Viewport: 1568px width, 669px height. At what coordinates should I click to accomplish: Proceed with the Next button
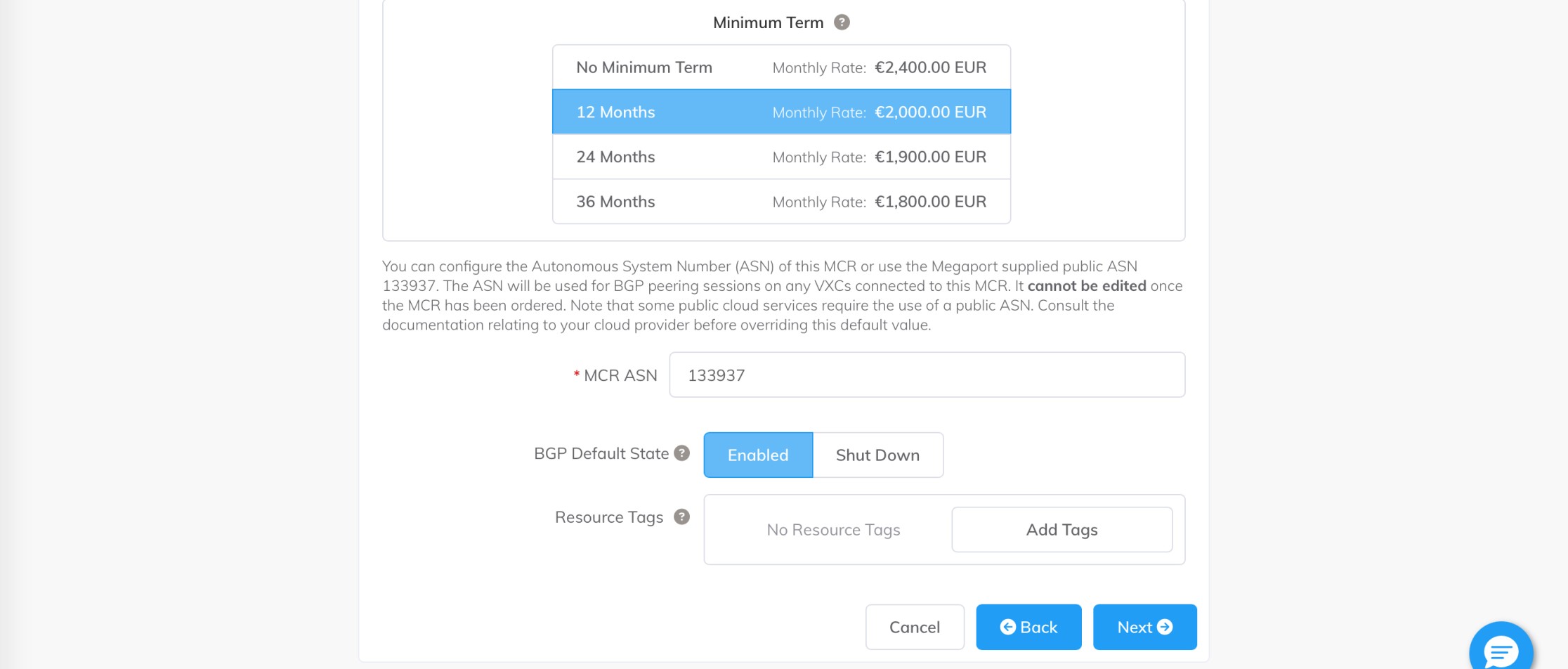pyautogui.click(x=1144, y=627)
